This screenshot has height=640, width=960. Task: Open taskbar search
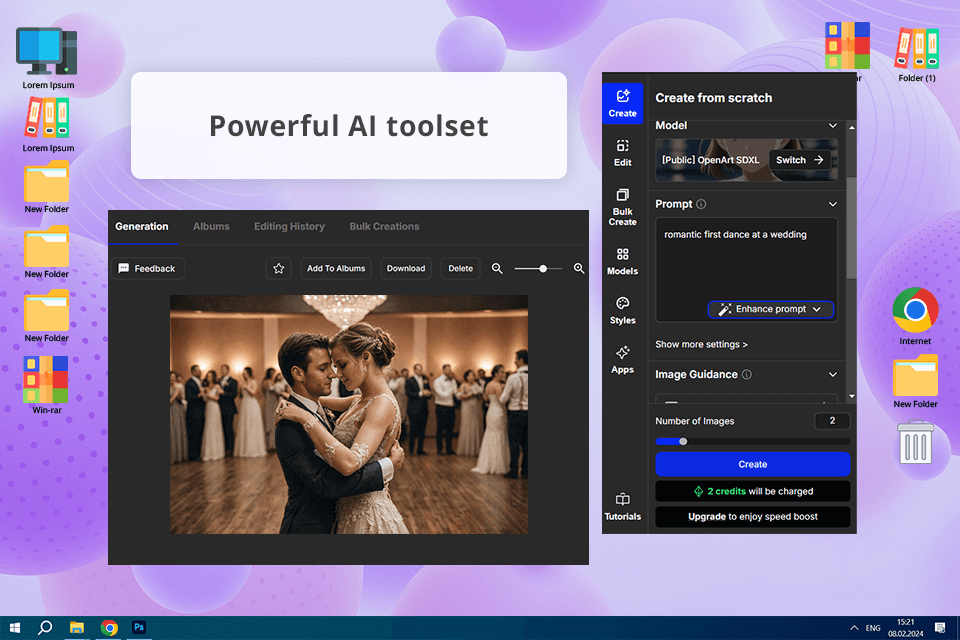(x=45, y=628)
